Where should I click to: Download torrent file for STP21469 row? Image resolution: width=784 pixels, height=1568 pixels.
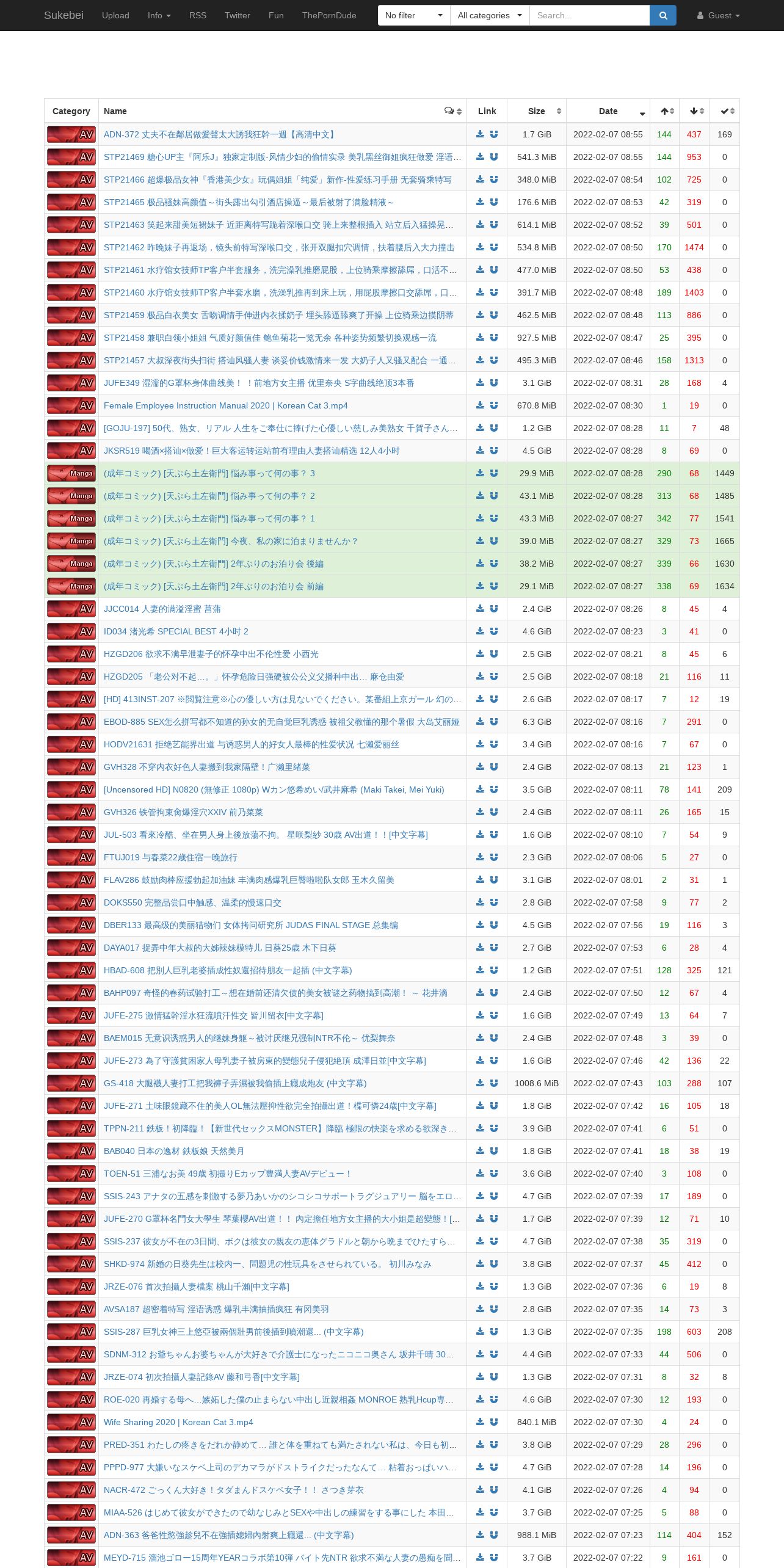coord(480,157)
